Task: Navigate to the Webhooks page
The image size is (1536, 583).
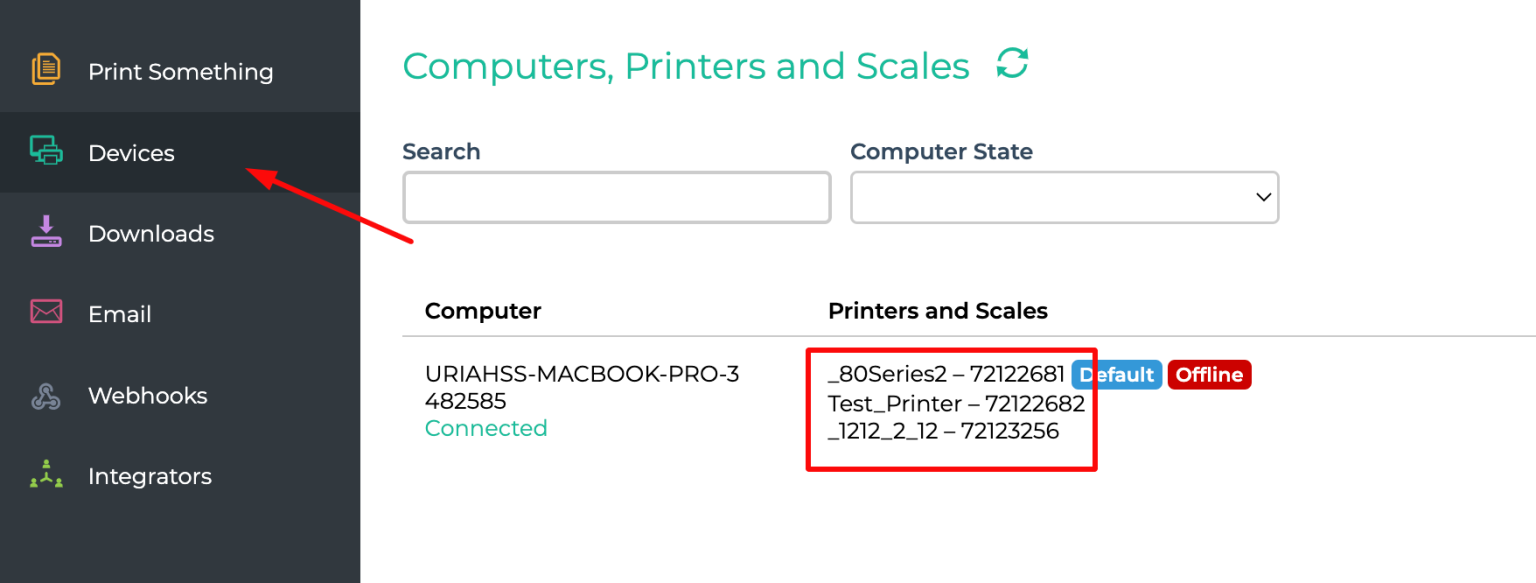Action: click(x=148, y=396)
